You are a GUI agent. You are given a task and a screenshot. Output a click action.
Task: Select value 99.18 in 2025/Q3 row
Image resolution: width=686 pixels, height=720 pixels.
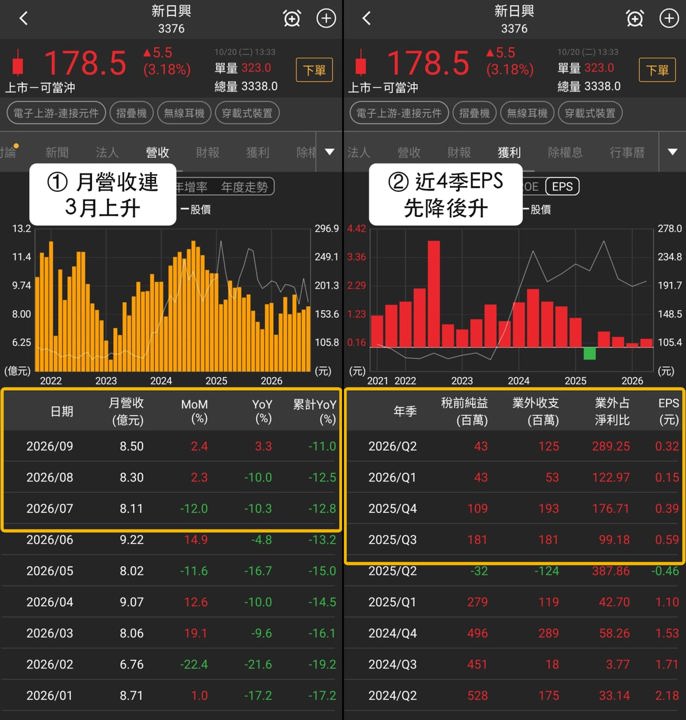[614, 540]
